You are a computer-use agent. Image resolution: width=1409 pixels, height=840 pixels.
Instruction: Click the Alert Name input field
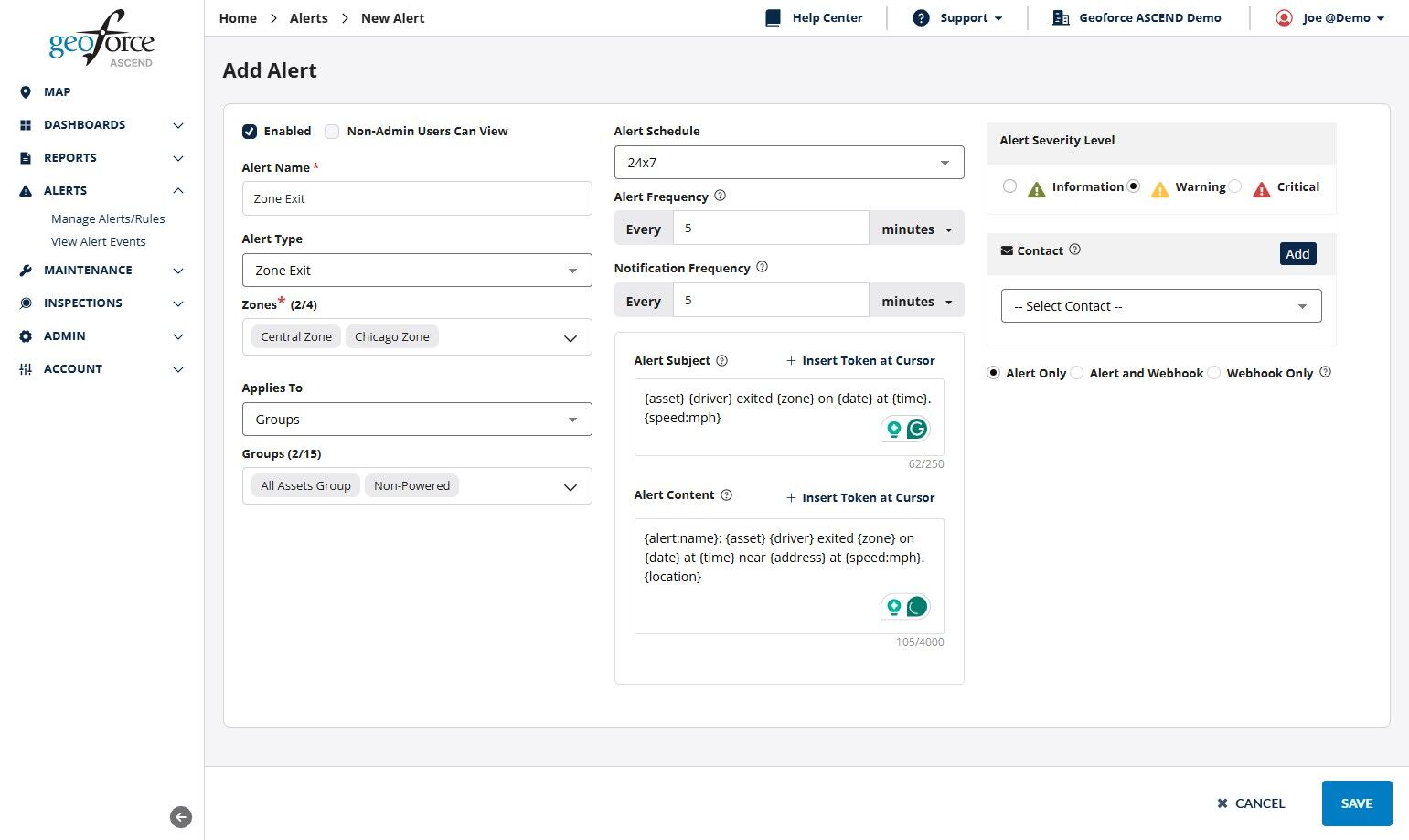pyautogui.click(x=417, y=198)
